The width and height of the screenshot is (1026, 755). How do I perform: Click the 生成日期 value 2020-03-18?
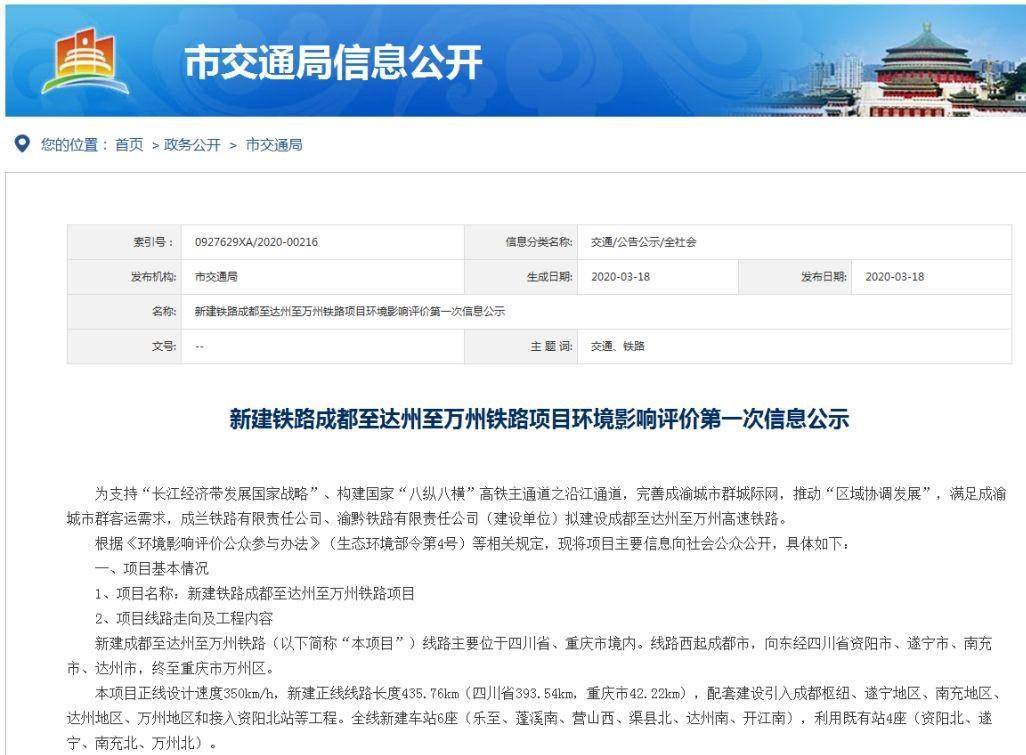coord(620,277)
